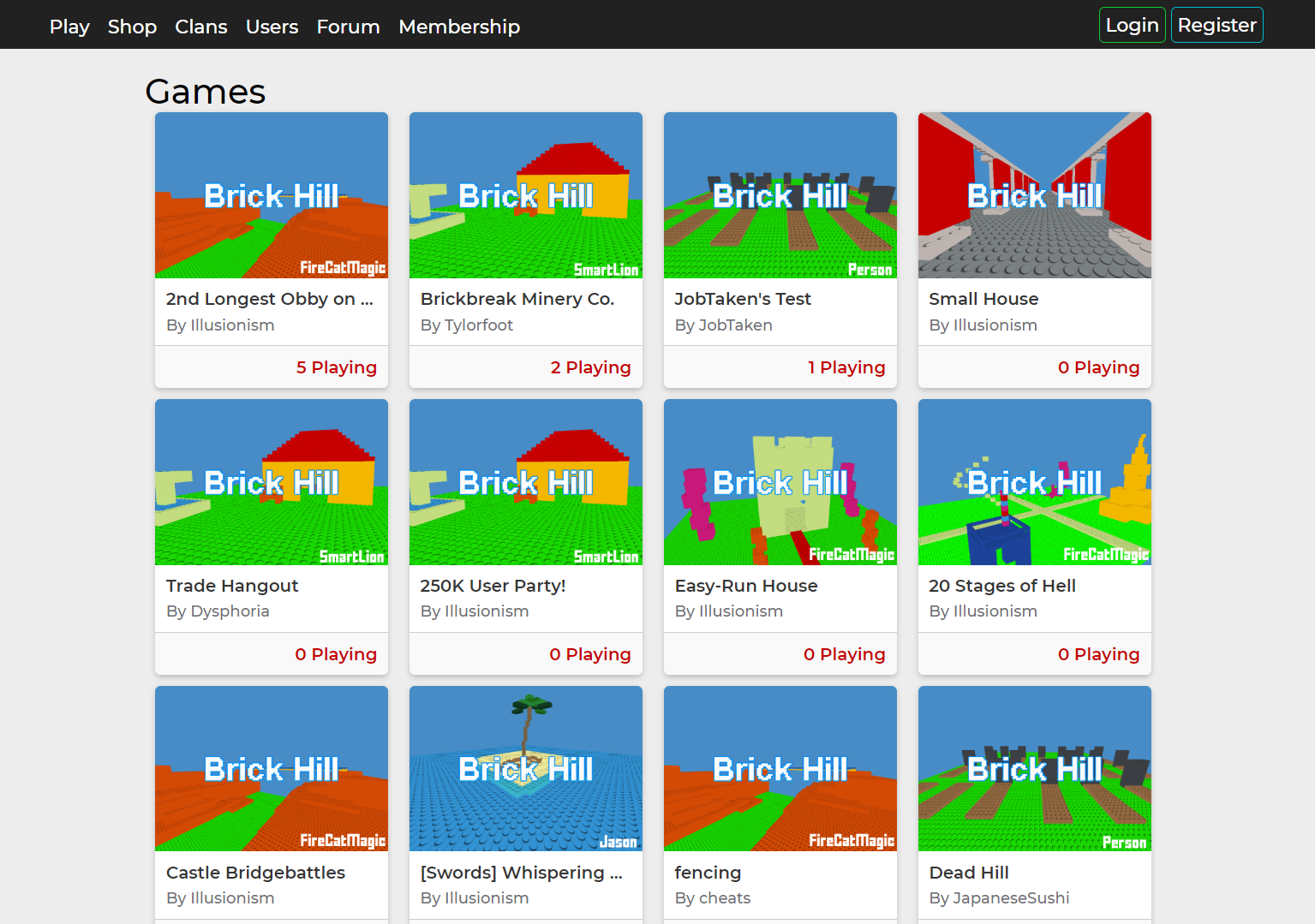The width and height of the screenshot is (1315, 924).
Task: Open the JobTaken's Test game title
Action: pyautogui.click(x=743, y=299)
